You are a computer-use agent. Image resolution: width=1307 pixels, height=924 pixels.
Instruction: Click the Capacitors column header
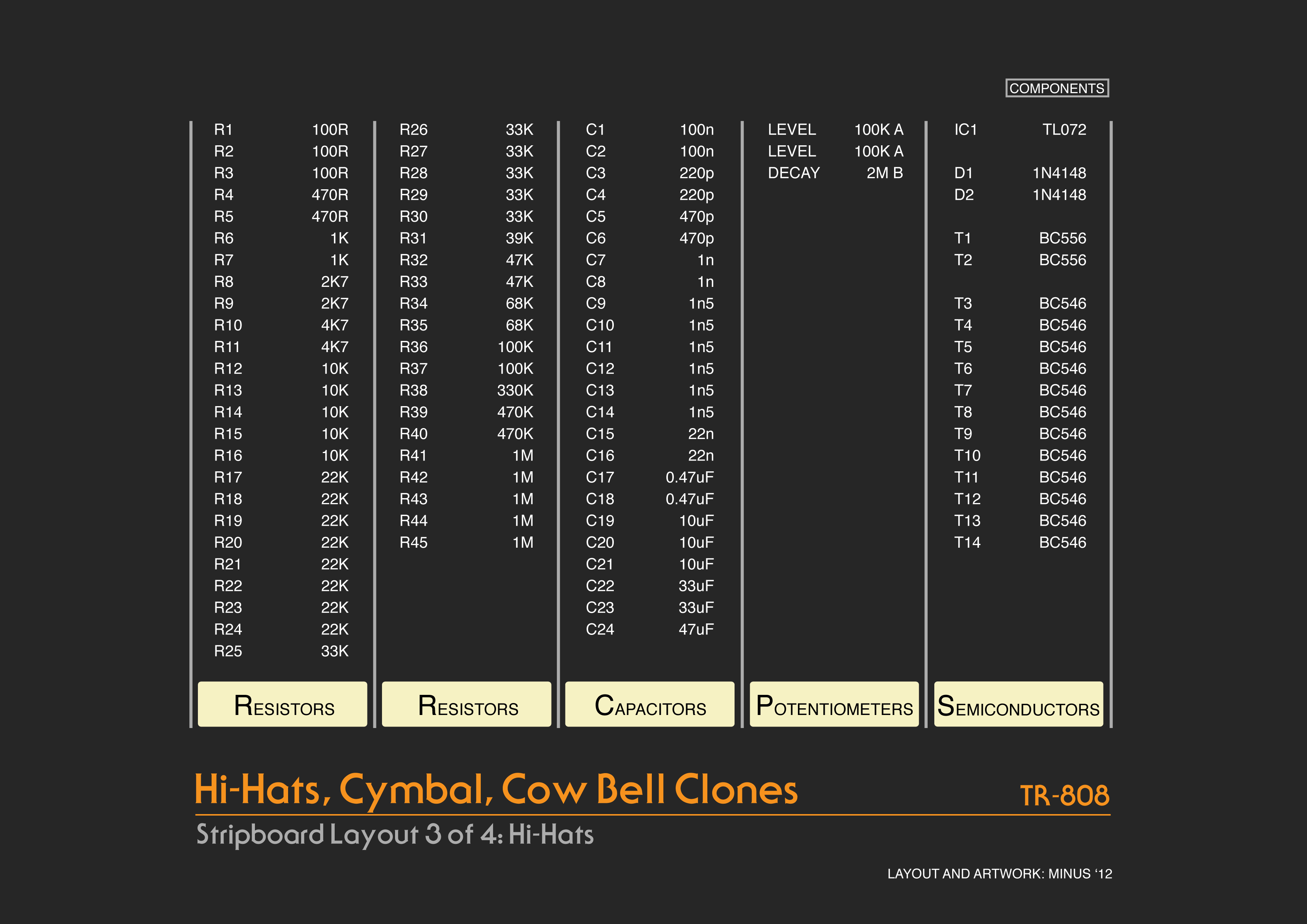pos(650,705)
